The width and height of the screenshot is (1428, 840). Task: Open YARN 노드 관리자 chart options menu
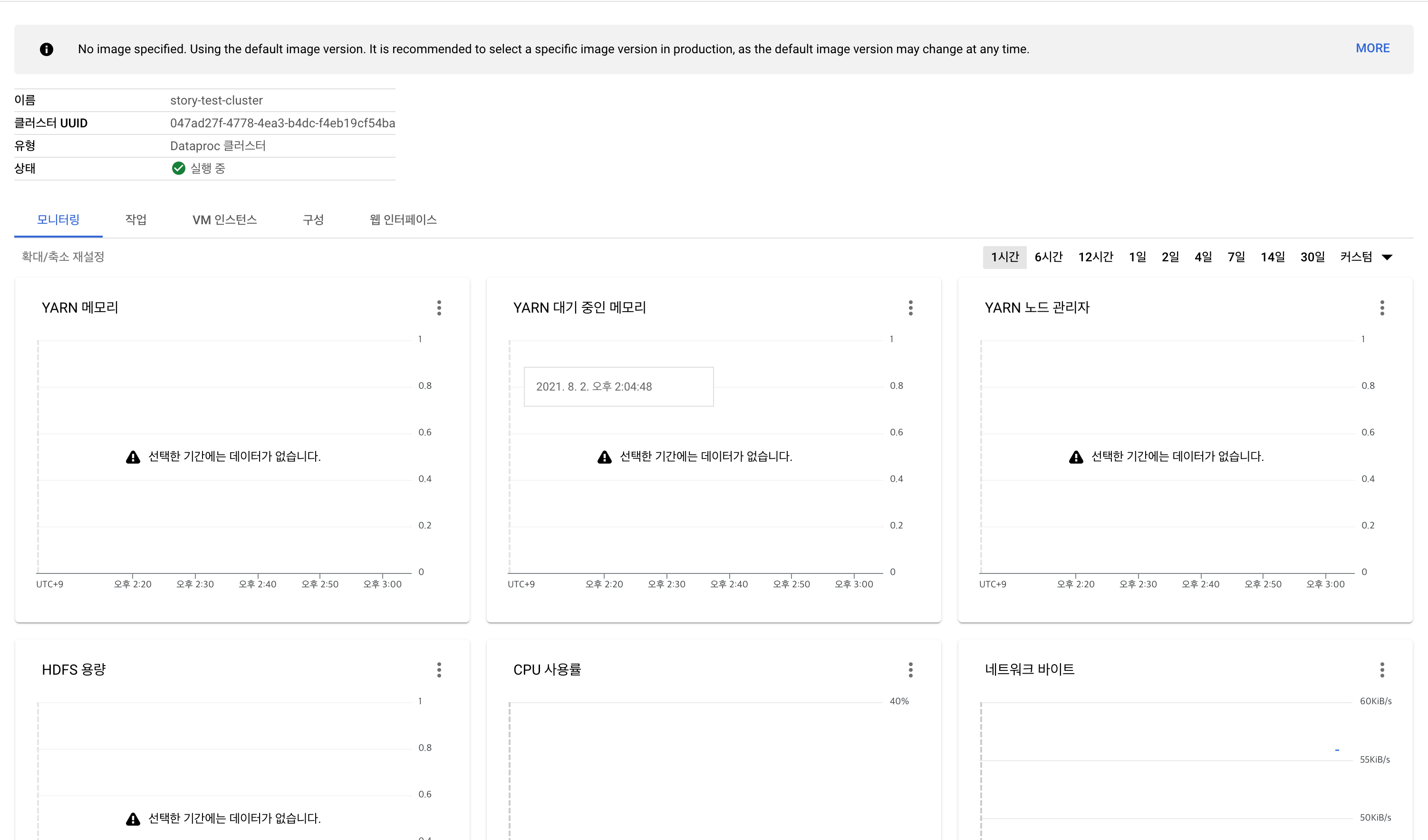1382,307
